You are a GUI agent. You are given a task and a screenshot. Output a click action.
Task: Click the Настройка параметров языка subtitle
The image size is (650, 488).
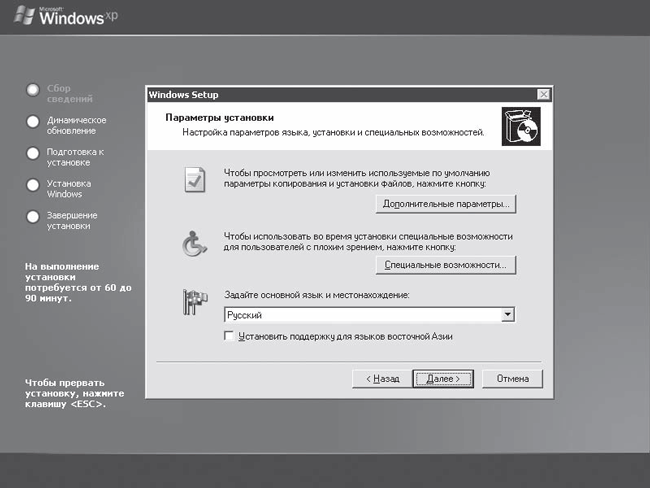(x=333, y=133)
